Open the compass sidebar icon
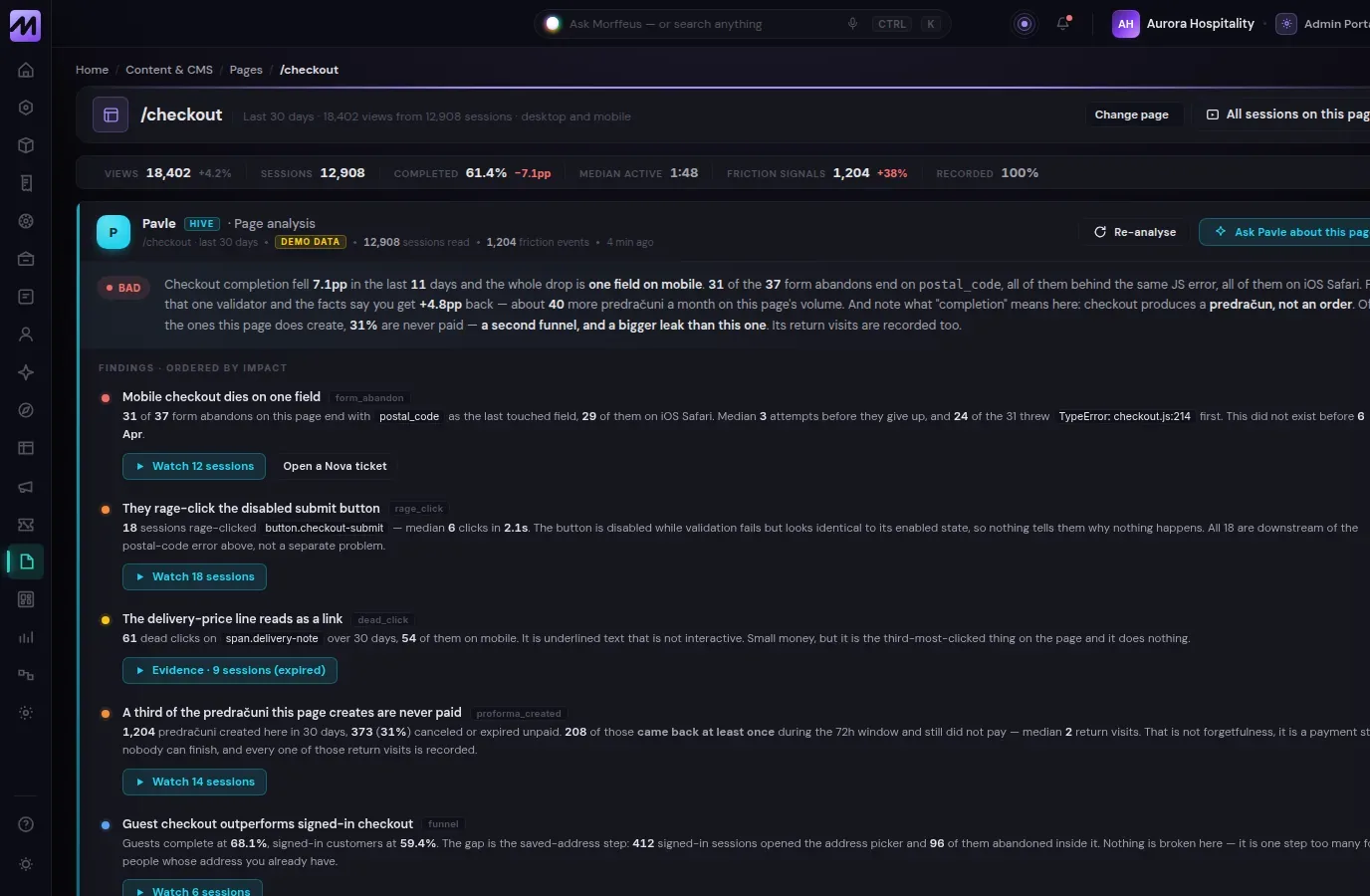 point(26,410)
